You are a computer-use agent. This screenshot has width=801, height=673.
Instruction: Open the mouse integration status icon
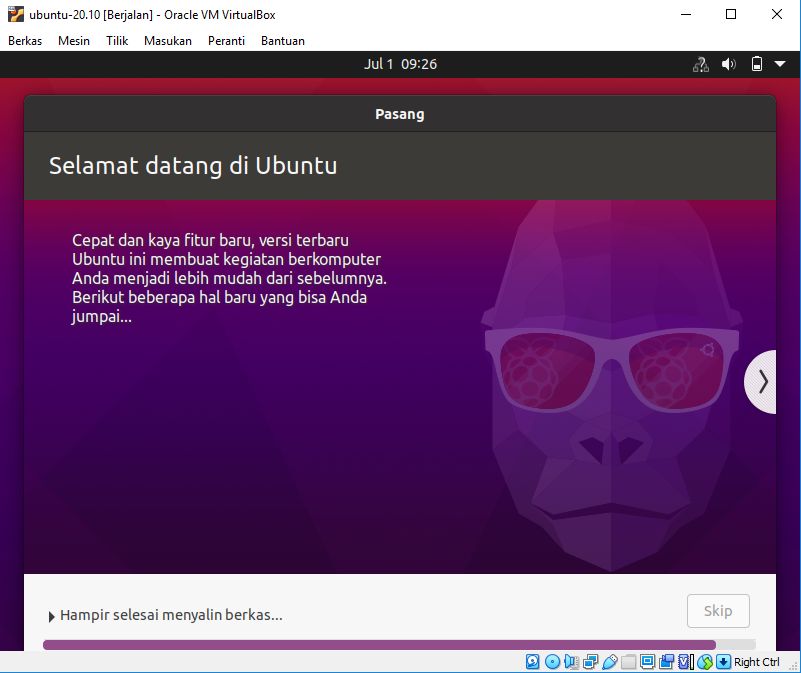(x=704, y=662)
